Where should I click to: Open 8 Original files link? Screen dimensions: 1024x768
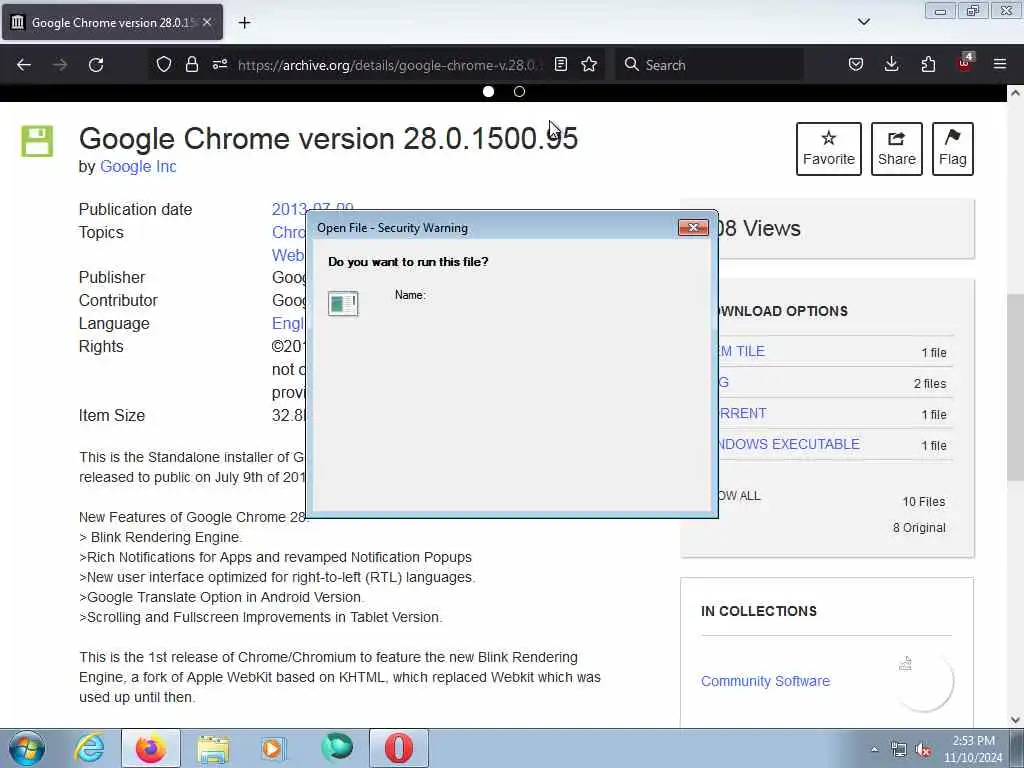(919, 528)
